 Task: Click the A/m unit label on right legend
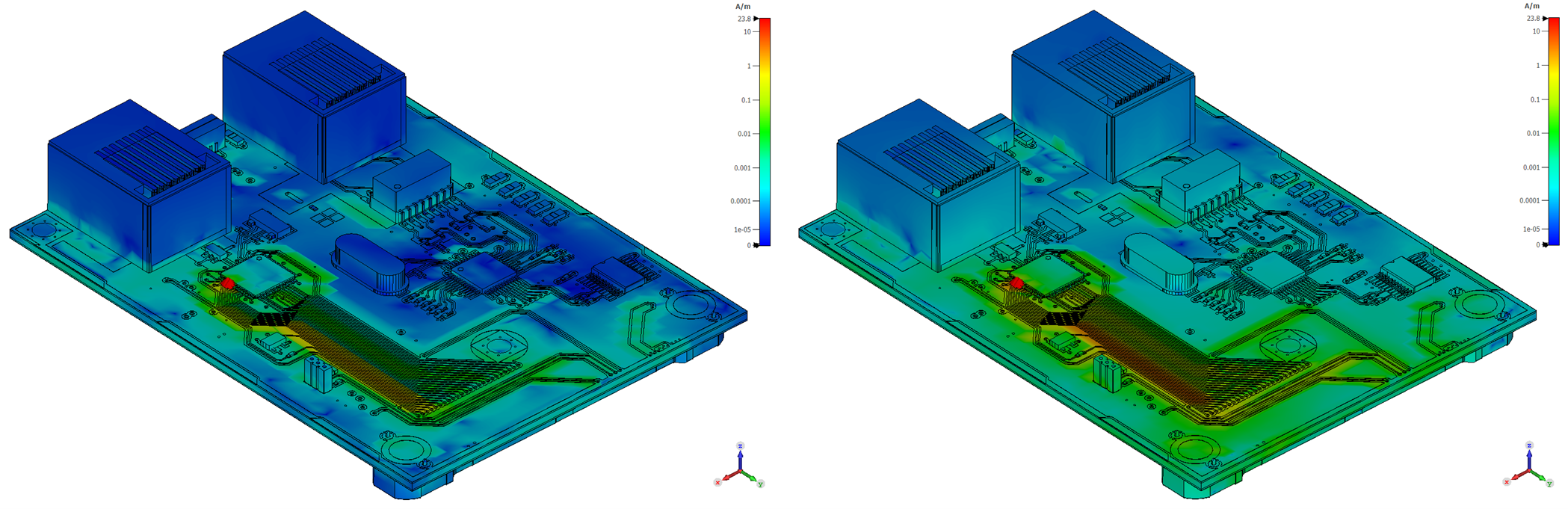tap(1532, 6)
